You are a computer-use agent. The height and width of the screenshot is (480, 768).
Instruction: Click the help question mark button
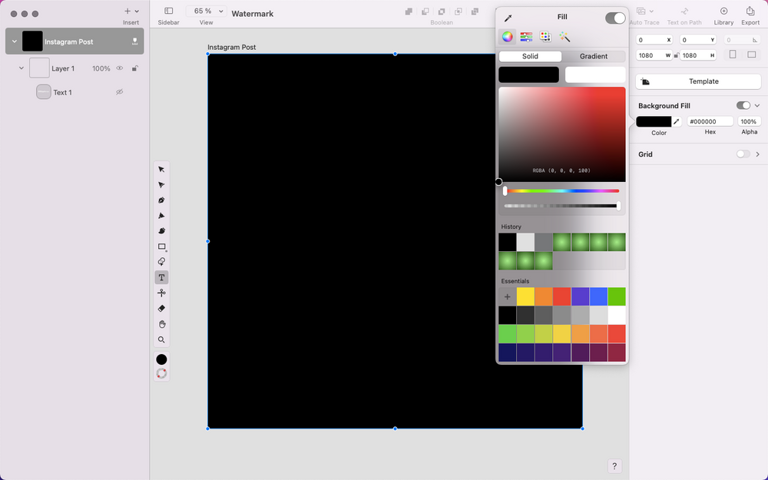(x=614, y=466)
